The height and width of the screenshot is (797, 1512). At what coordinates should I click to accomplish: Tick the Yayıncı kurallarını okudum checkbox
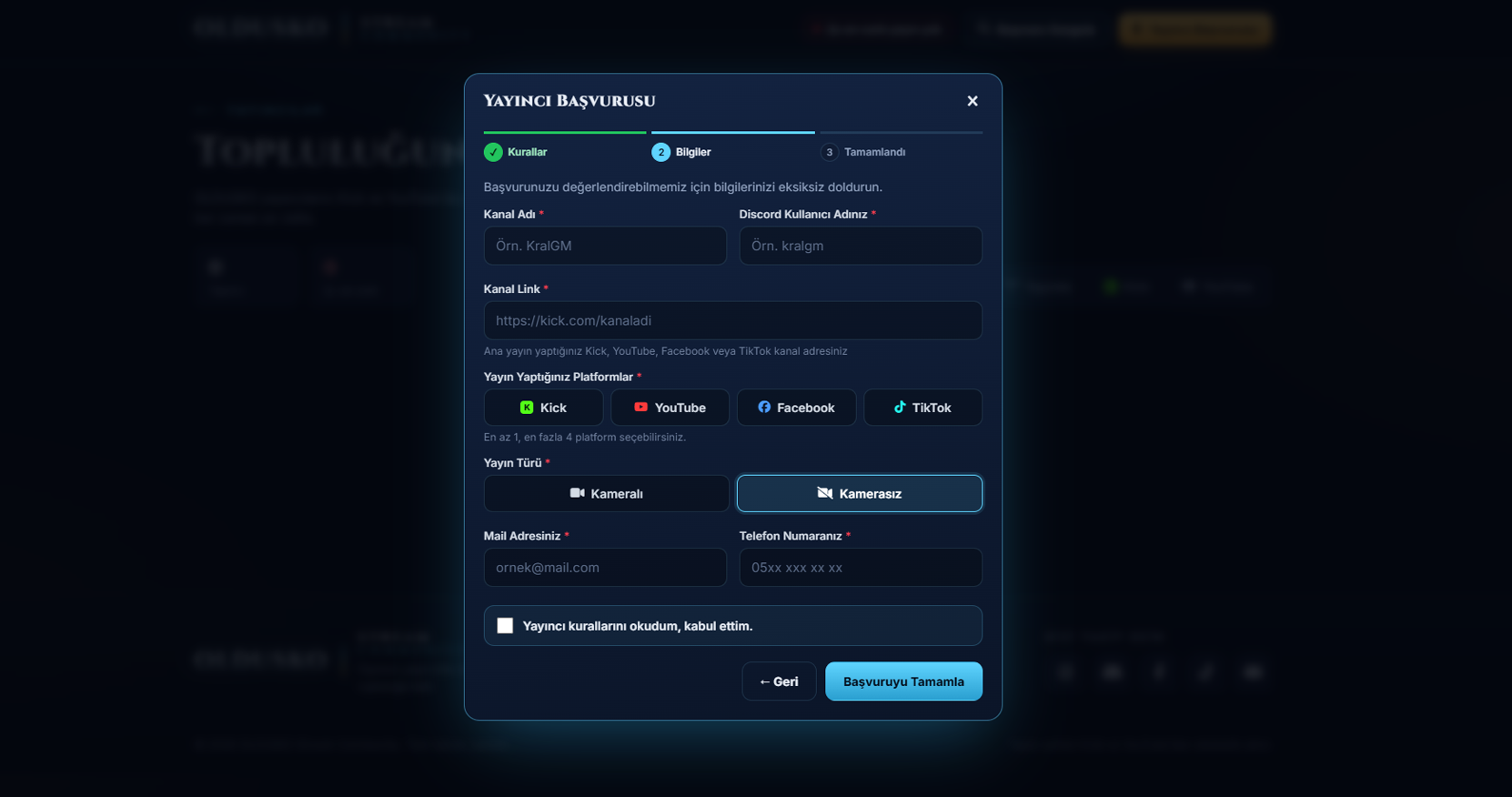(505, 626)
